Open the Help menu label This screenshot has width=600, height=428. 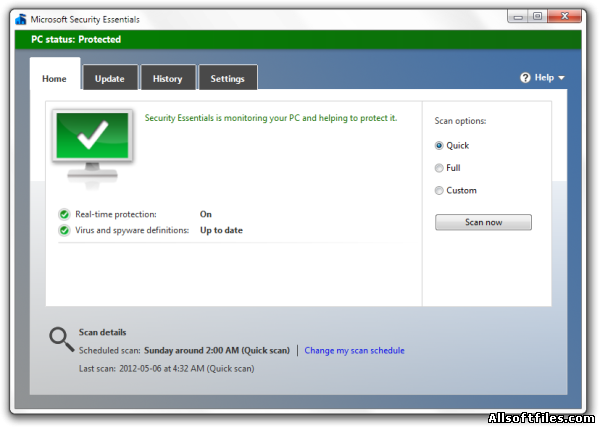pos(544,78)
